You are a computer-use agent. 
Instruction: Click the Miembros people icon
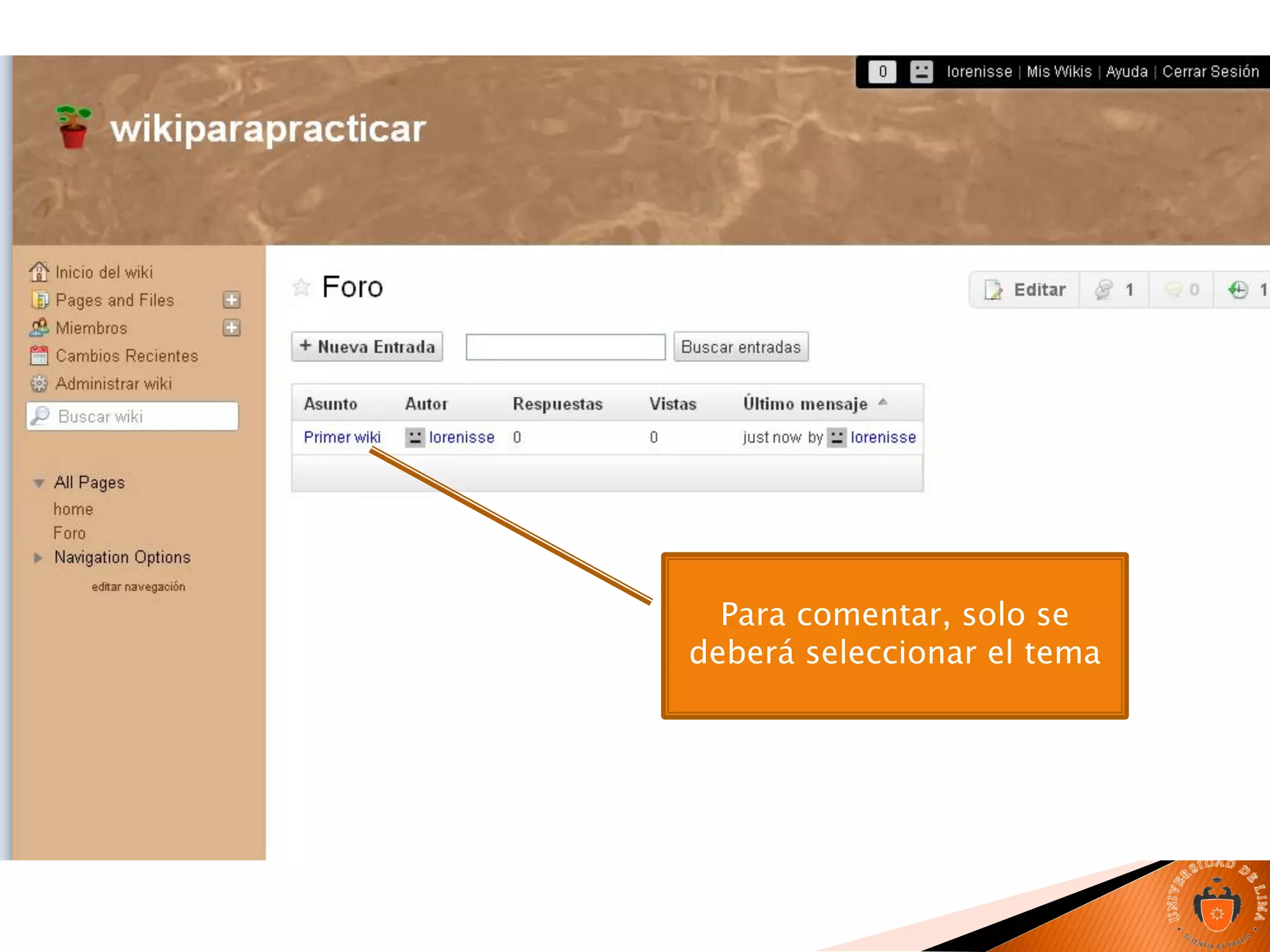click(39, 328)
